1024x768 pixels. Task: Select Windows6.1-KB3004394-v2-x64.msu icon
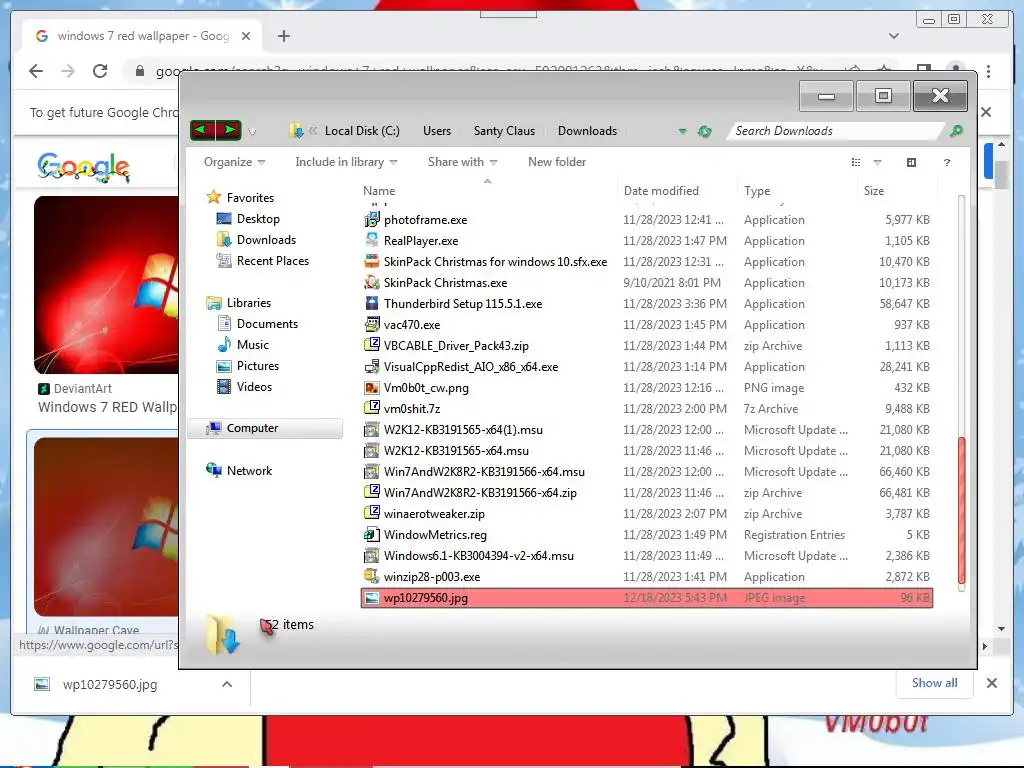click(x=372, y=555)
